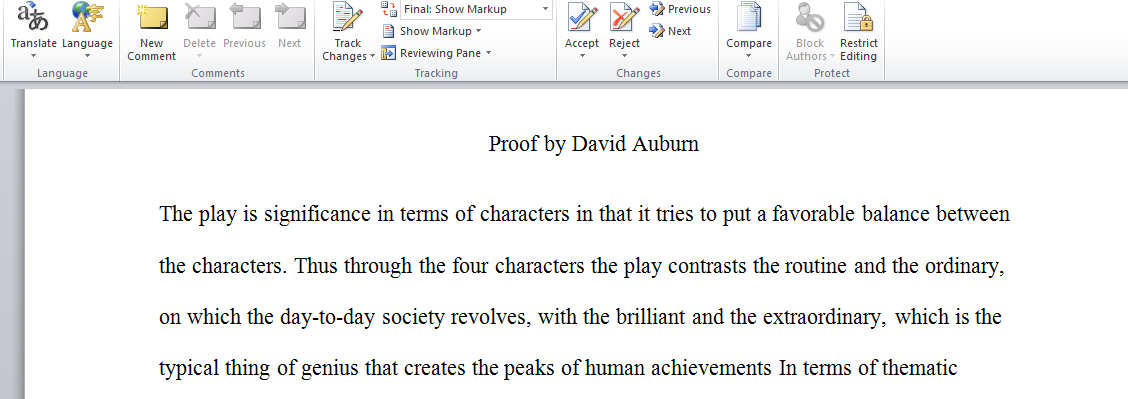This screenshot has height=399, width=1128.
Task: Open the Compare documents tool
Action: (748, 25)
